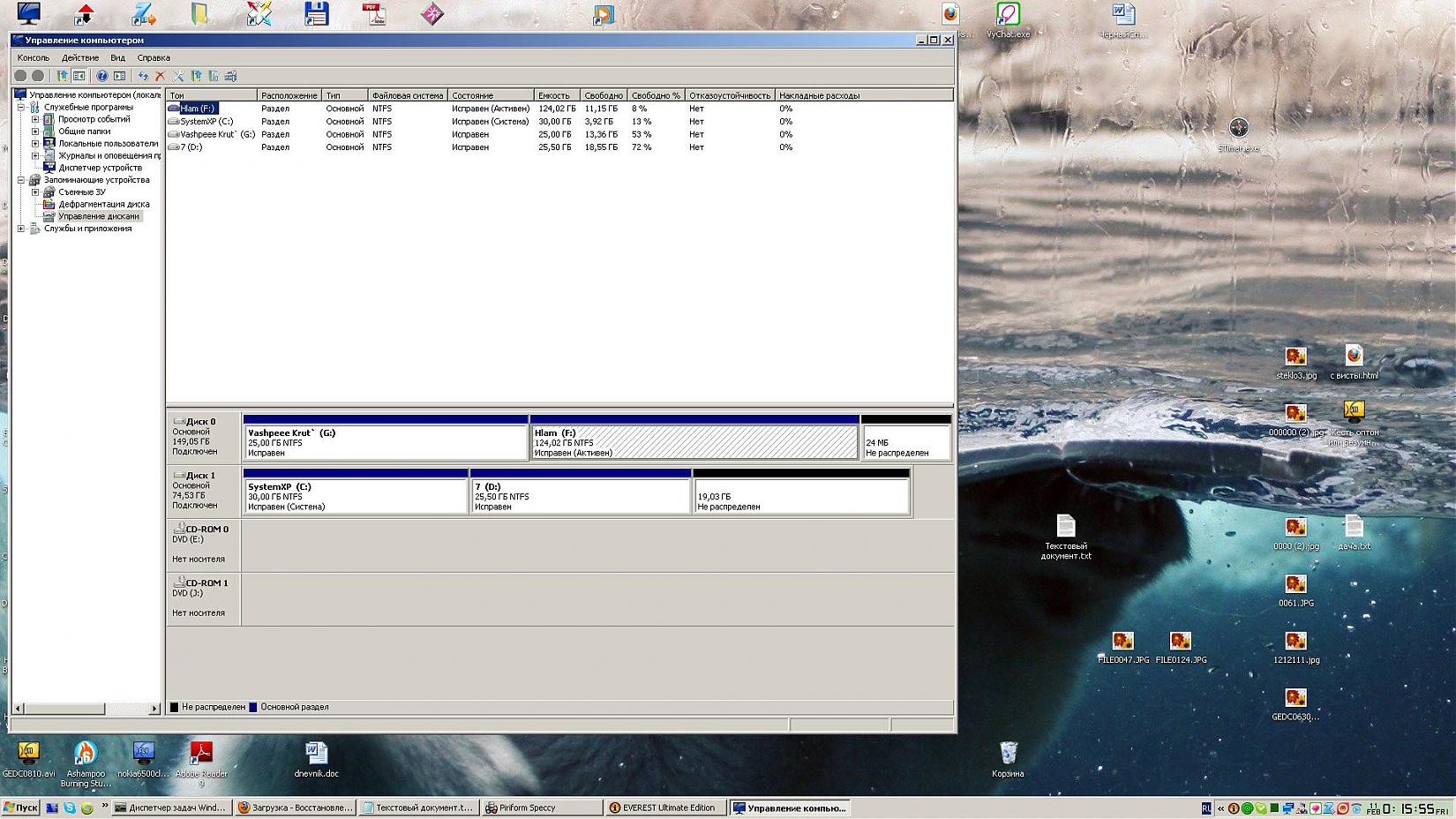
Task: Click the blue Help question-mark toolbar icon
Action: click(101, 76)
